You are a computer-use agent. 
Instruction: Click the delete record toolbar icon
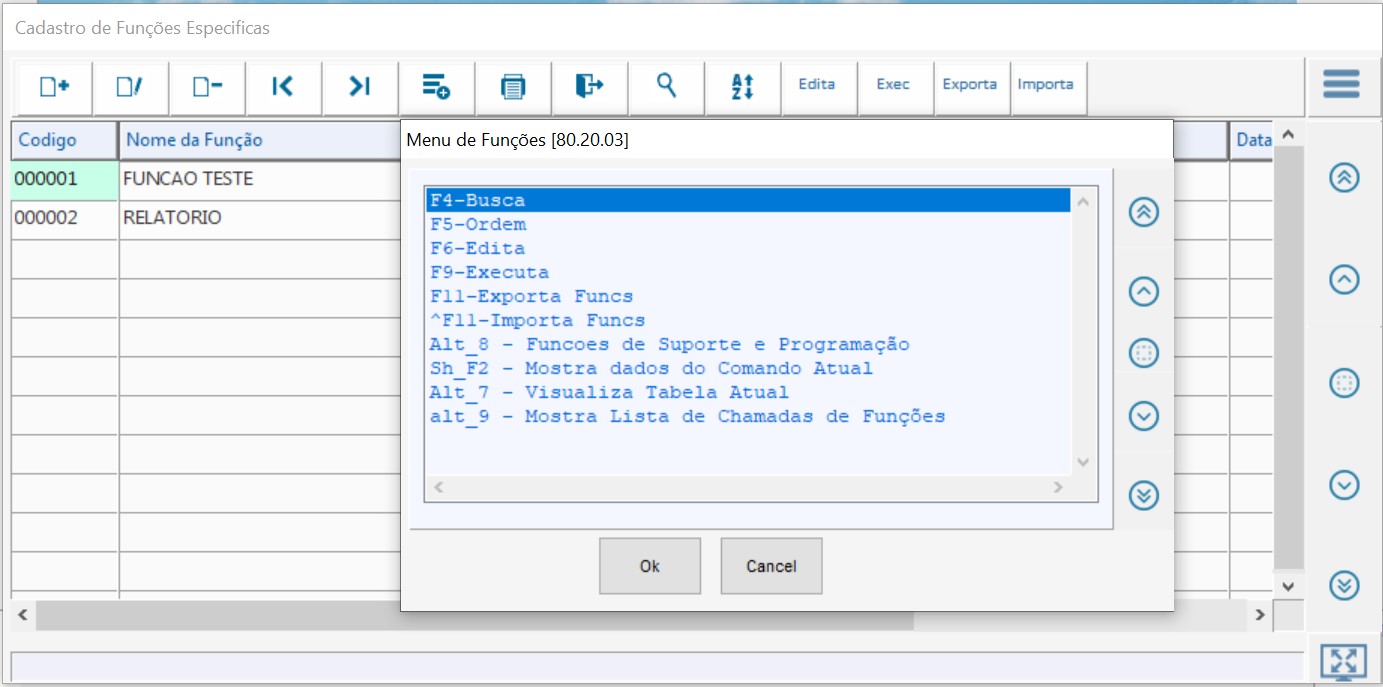pyautogui.click(x=207, y=87)
